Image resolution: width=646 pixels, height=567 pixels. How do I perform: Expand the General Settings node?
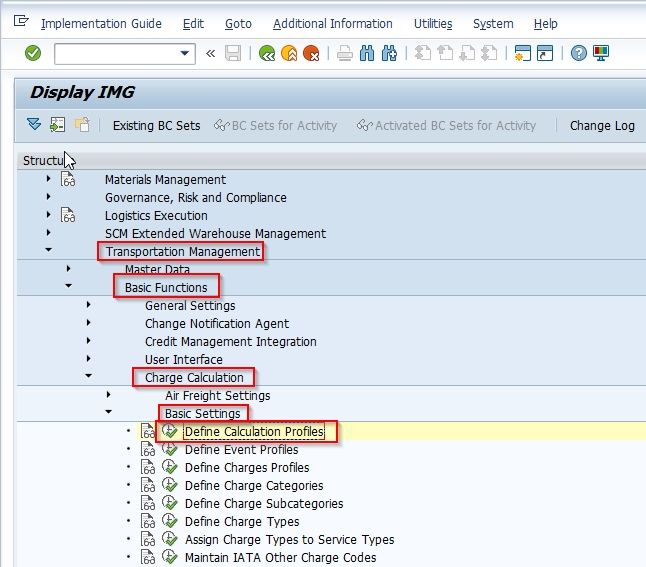89,305
